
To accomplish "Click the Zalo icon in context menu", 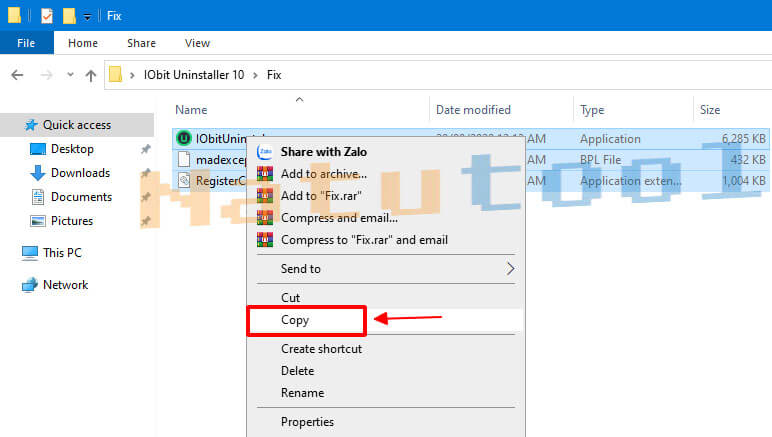I will (x=265, y=152).
